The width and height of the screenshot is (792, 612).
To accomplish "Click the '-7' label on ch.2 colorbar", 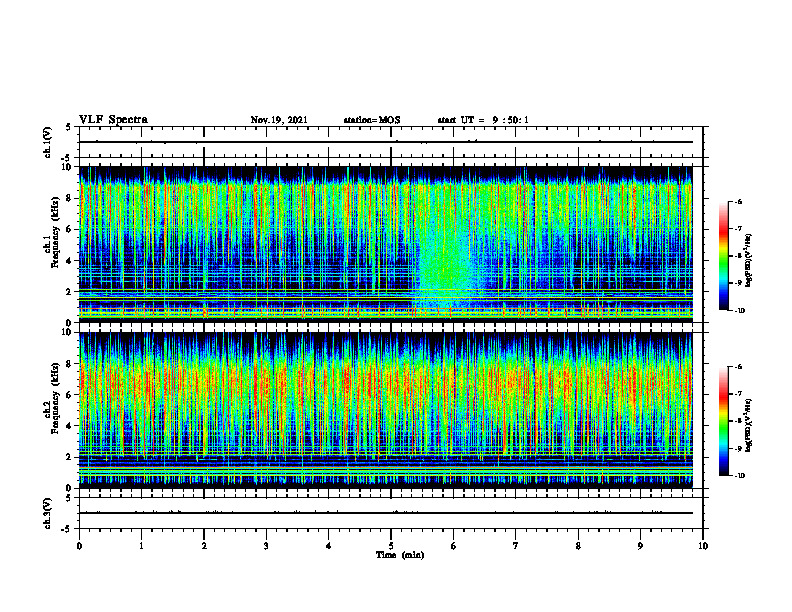I will (x=738, y=394).
